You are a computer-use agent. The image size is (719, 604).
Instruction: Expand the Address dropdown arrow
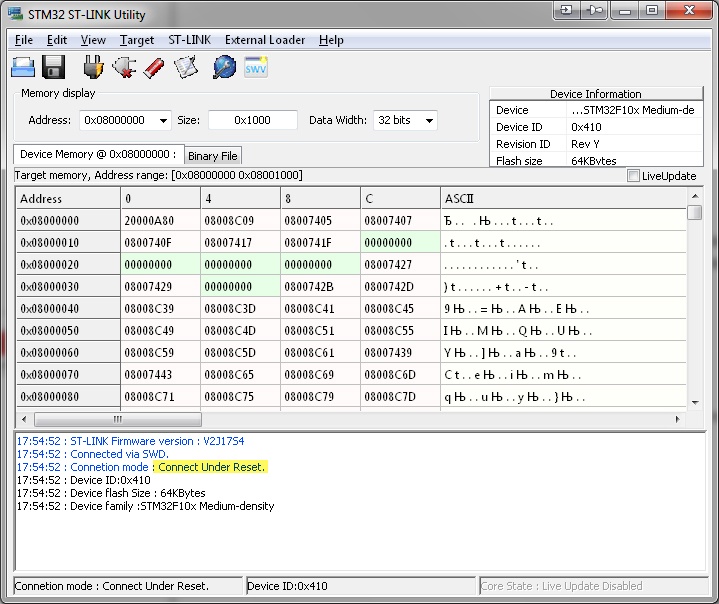coord(163,121)
